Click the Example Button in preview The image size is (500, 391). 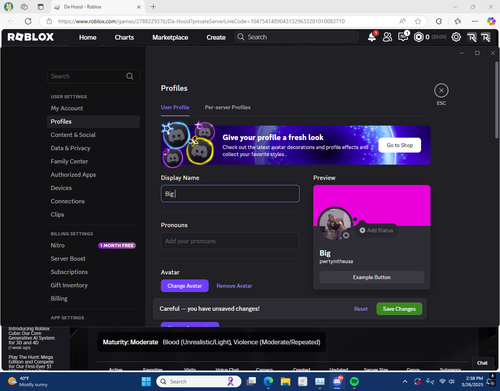pos(372,277)
